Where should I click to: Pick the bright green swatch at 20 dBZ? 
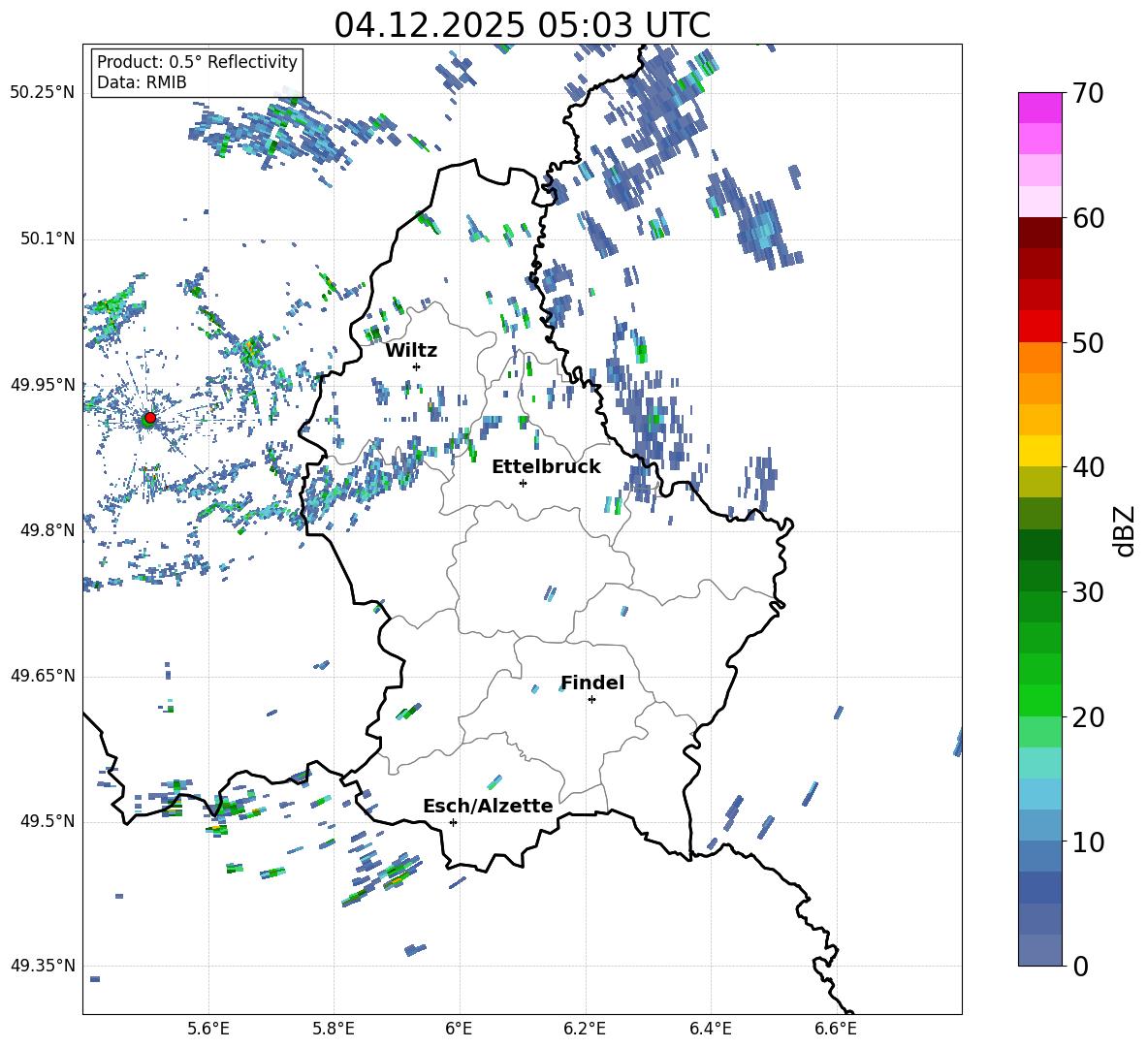click(x=1040, y=700)
